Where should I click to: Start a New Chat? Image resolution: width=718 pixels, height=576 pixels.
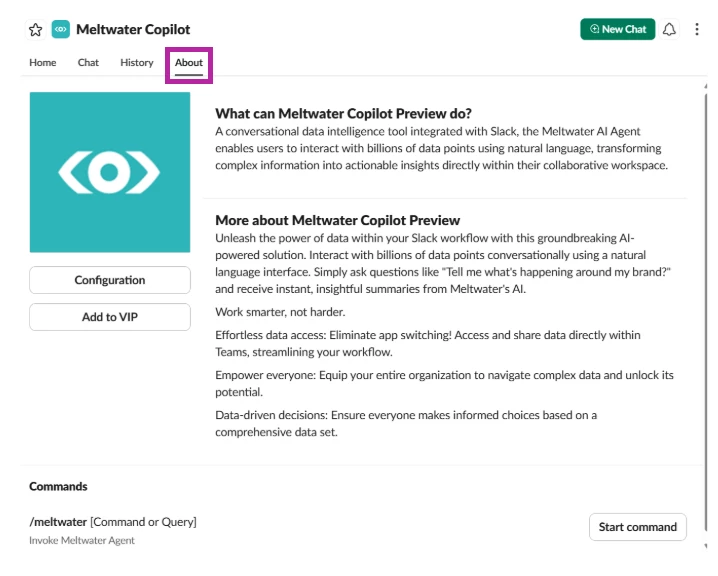click(x=618, y=29)
